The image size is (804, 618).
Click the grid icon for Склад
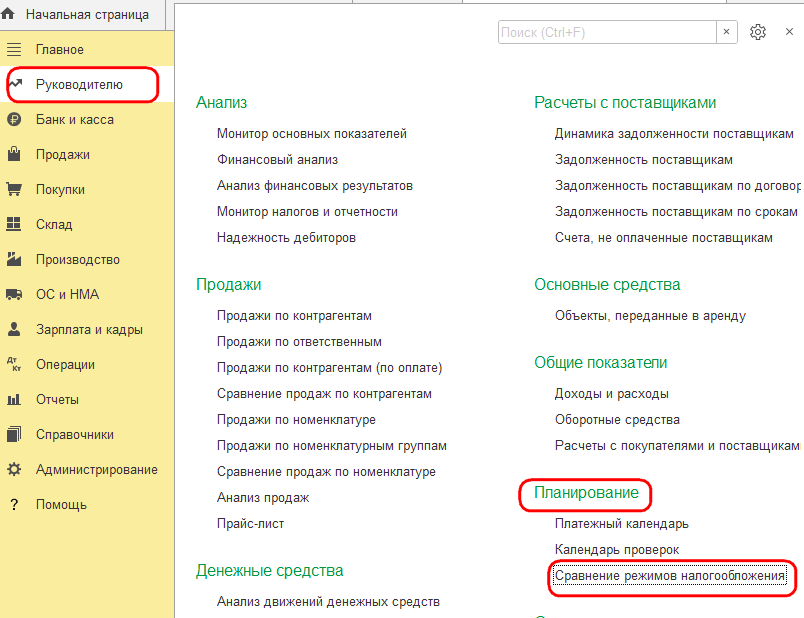tap(13, 224)
